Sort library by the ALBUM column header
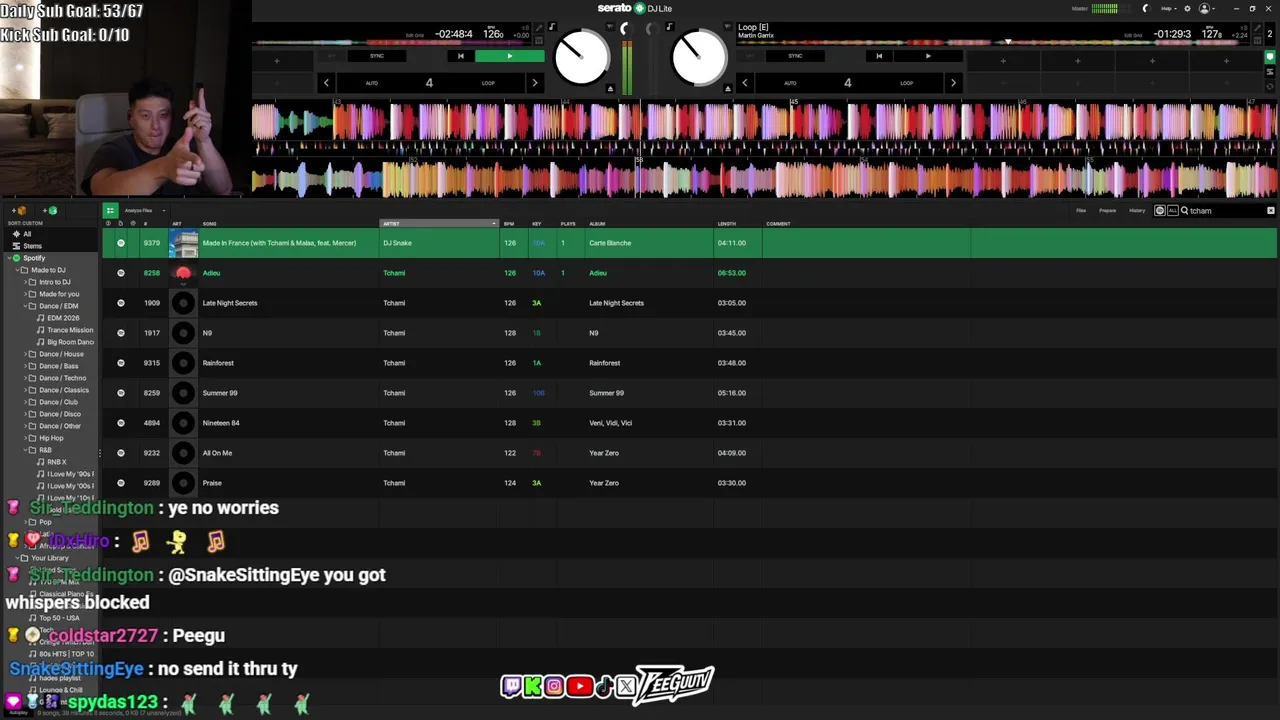 [650, 223]
